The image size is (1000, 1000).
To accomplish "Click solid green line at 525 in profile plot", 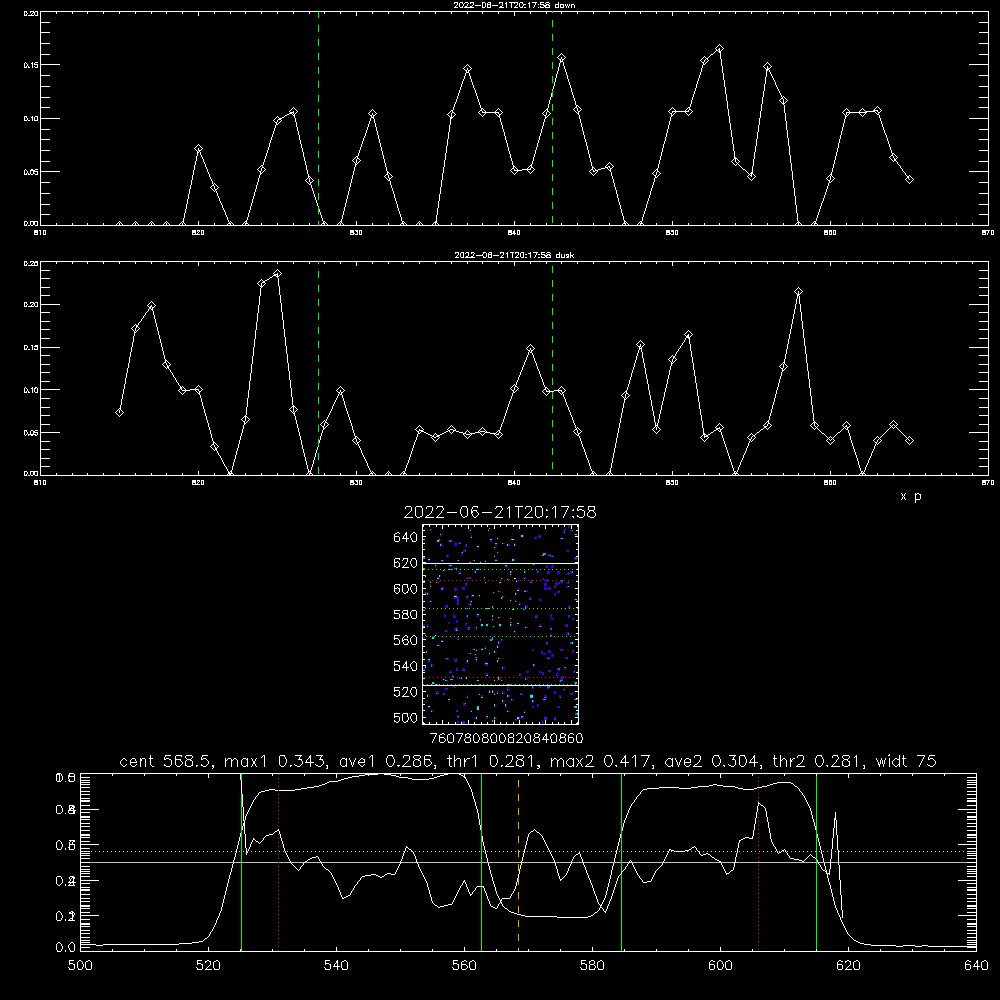I will click(241, 864).
